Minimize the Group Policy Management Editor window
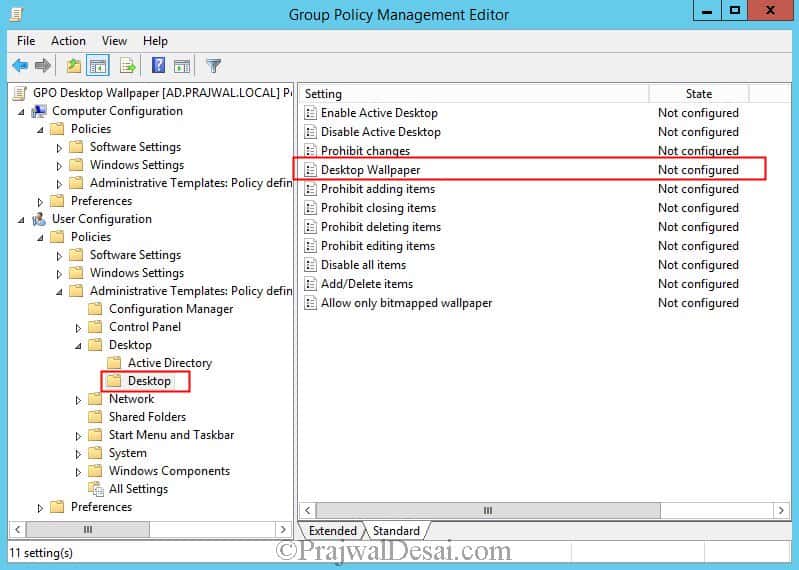The height and width of the screenshot is (570, 799). pyautogui.click(x=707, y=11)
